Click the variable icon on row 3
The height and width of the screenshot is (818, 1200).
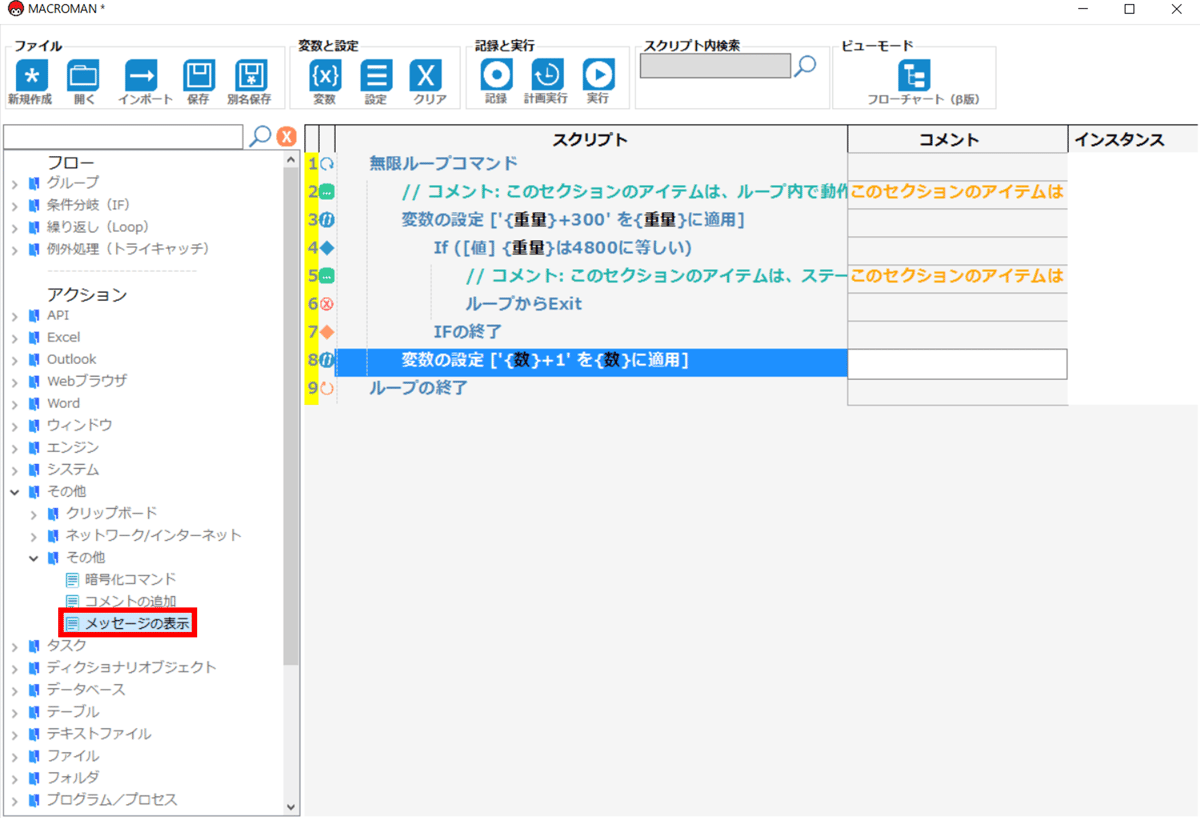click(327, 220)
